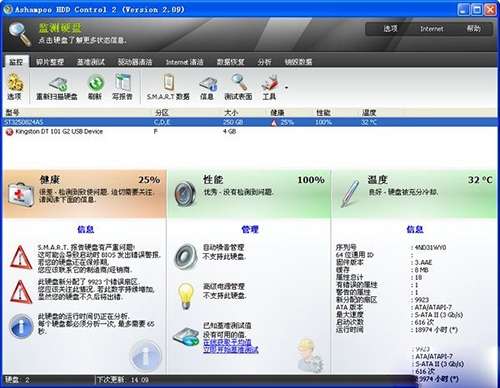Click the red error icon beside Kingston device
Viewport: 500px width, 388px height.
(x=9, y=132)
